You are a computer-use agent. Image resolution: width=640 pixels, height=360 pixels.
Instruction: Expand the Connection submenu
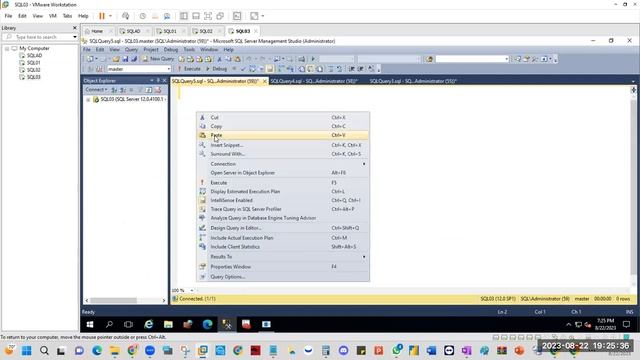tap(283, 164)
